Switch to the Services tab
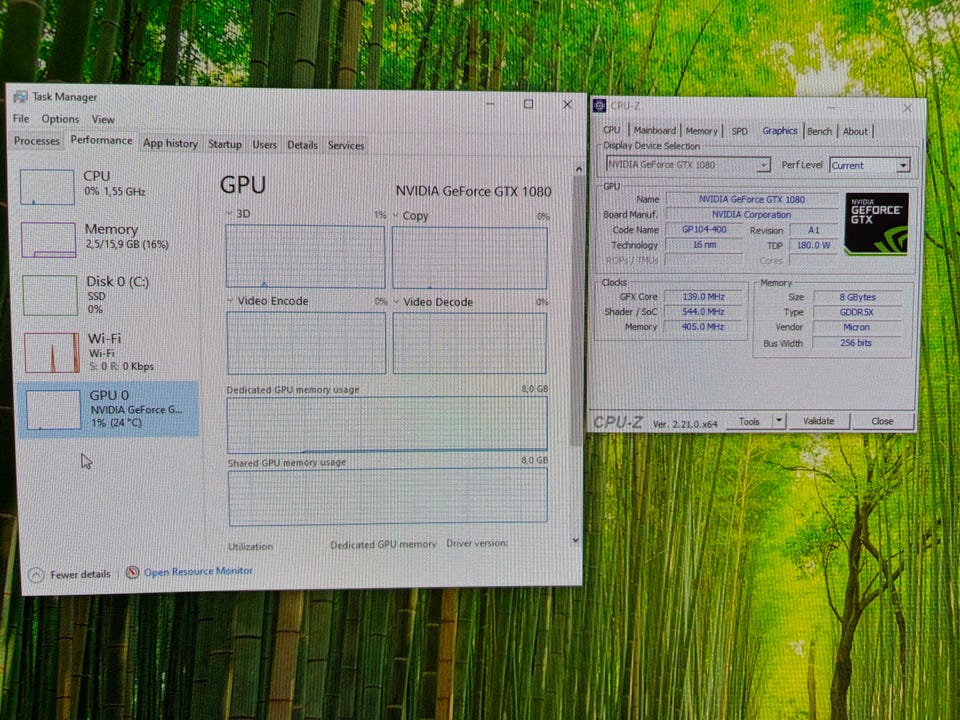This screenshot has width=960, height=720. point(346,146)
